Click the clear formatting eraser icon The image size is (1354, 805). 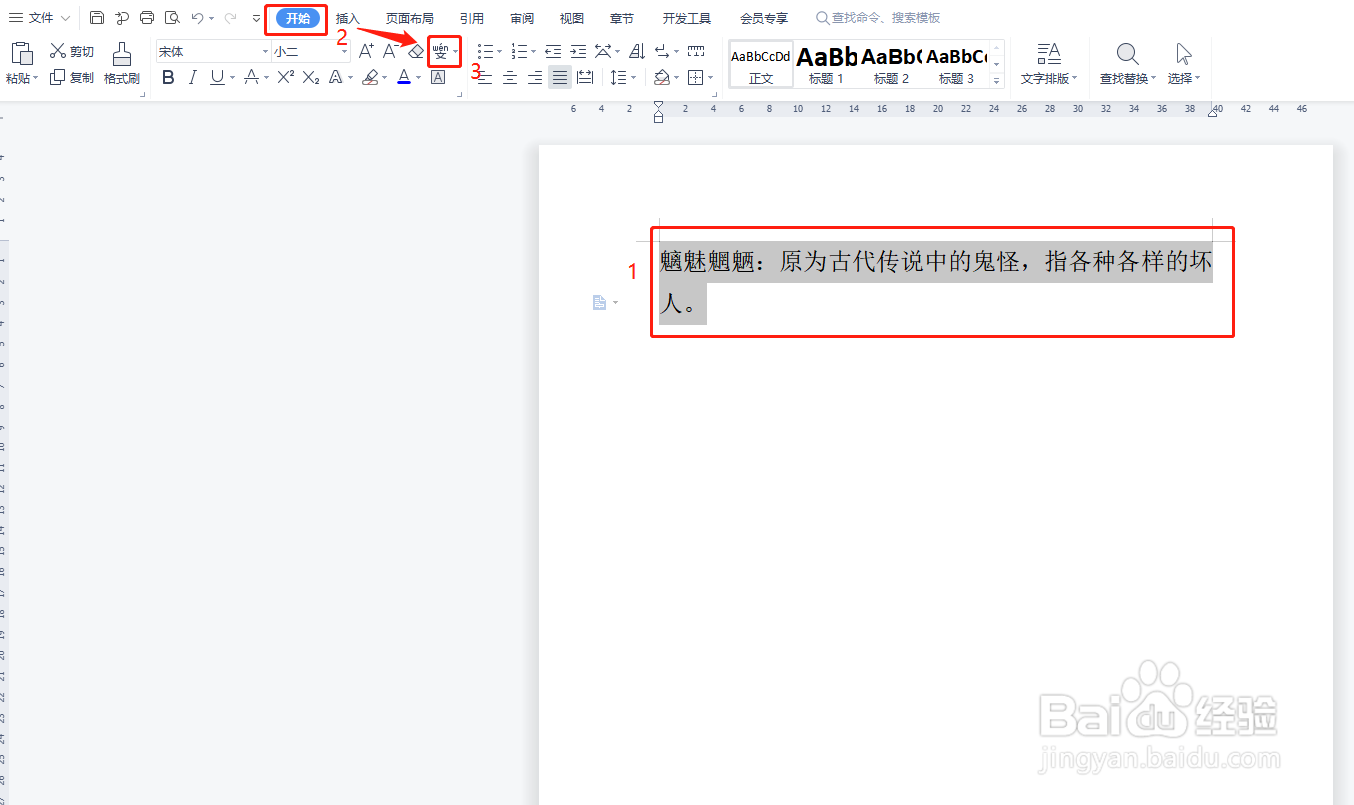click(414, 51)
